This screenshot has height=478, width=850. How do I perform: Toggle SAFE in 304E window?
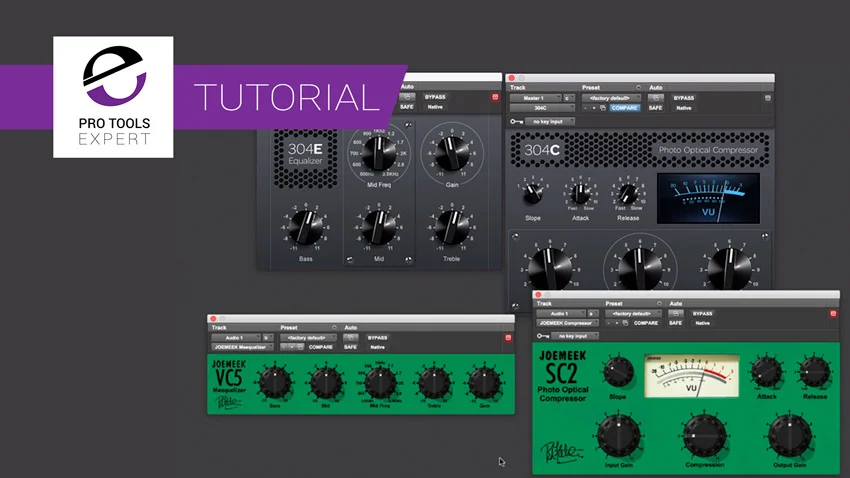point(407,107)
